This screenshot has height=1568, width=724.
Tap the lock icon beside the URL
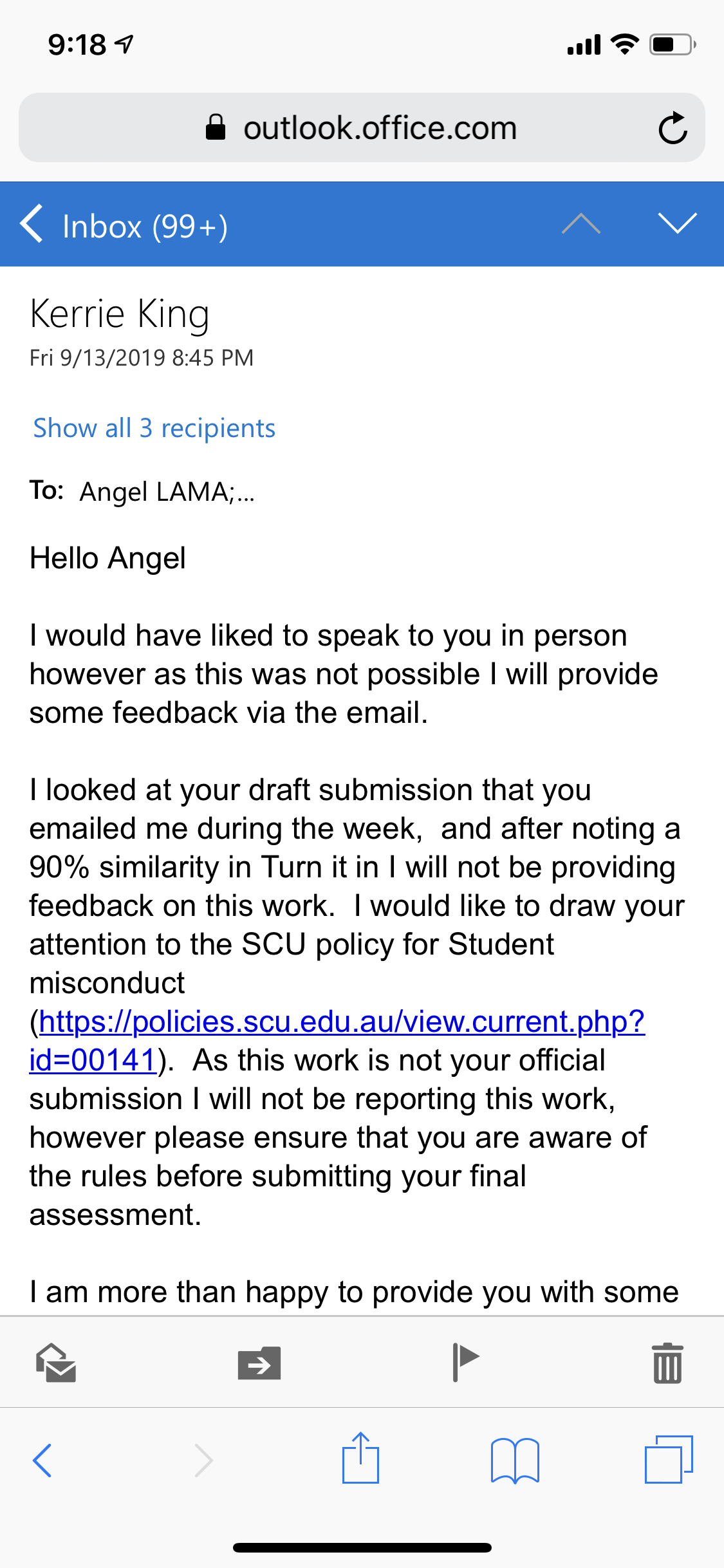pyautogui.click(x=216, y=127)
